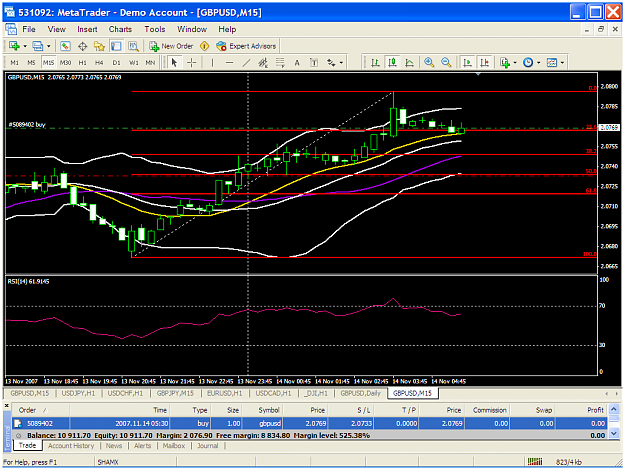Open the Insert menu
This screenshot has height=470, width=625.
click(87, 29)
